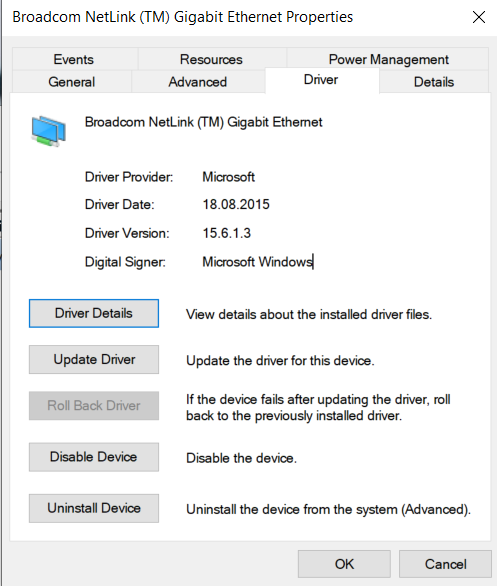The height and width of the screenshot is (586, 497).
Task: Go to the General tab
Action: click(x=72, y=81)
